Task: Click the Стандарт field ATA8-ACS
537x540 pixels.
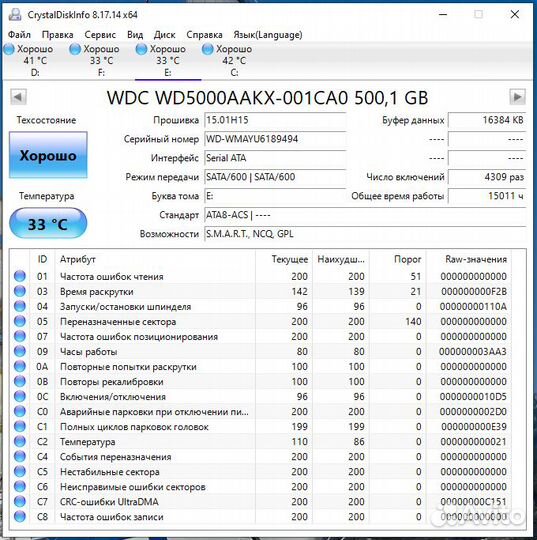Action: tap(365, 215)
